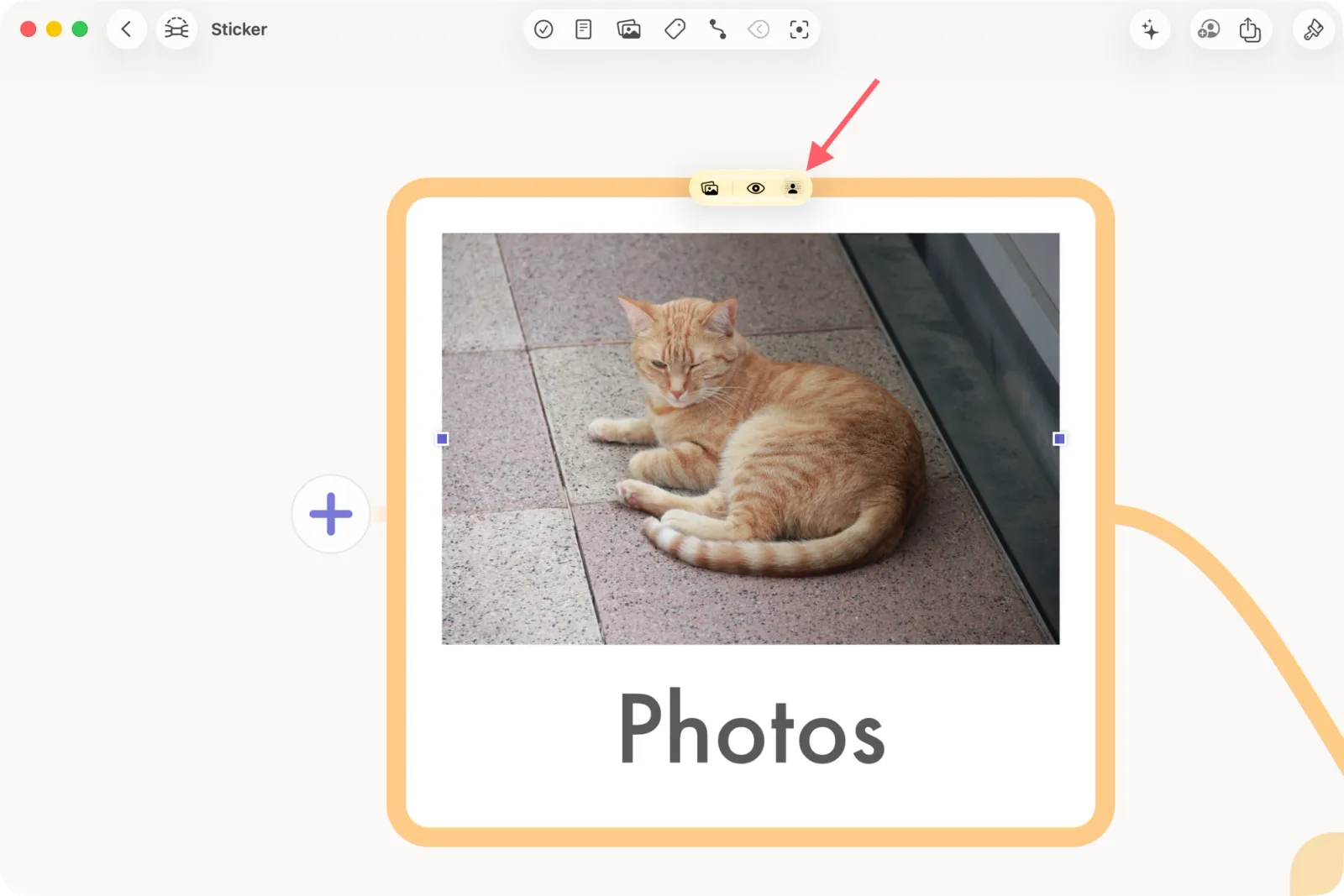This screenshot has height=896, width=1344.
Task: Go back using the chevron button
Action: click(x=127, y=29)
